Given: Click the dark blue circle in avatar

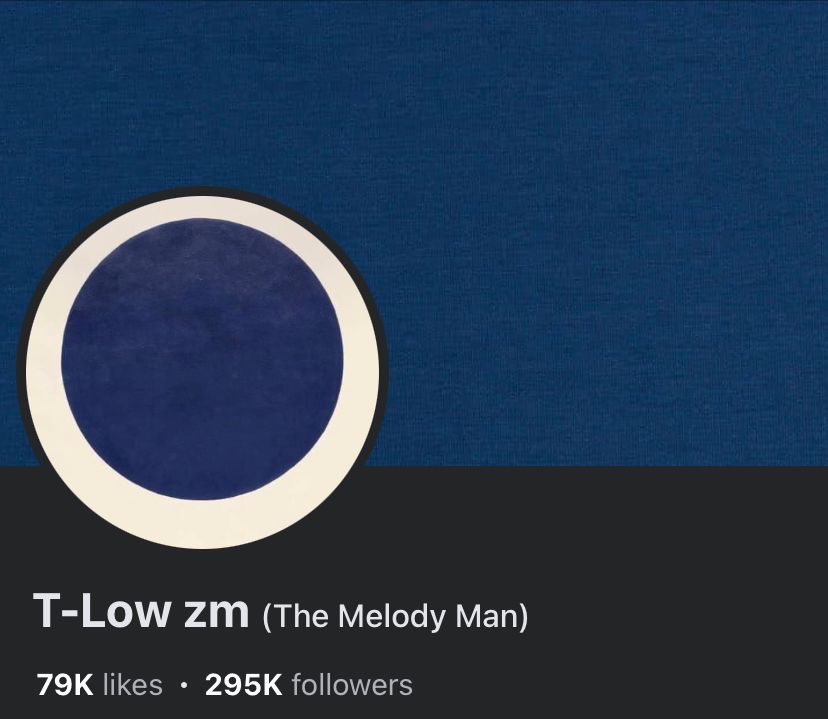Looking at the screenshot, I should (x=203, y=359).
